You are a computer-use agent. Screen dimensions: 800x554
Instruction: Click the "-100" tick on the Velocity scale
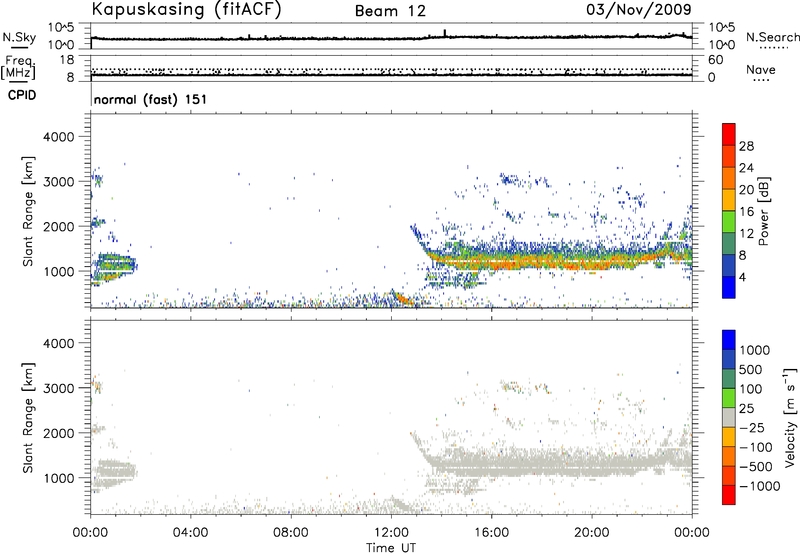756,447
